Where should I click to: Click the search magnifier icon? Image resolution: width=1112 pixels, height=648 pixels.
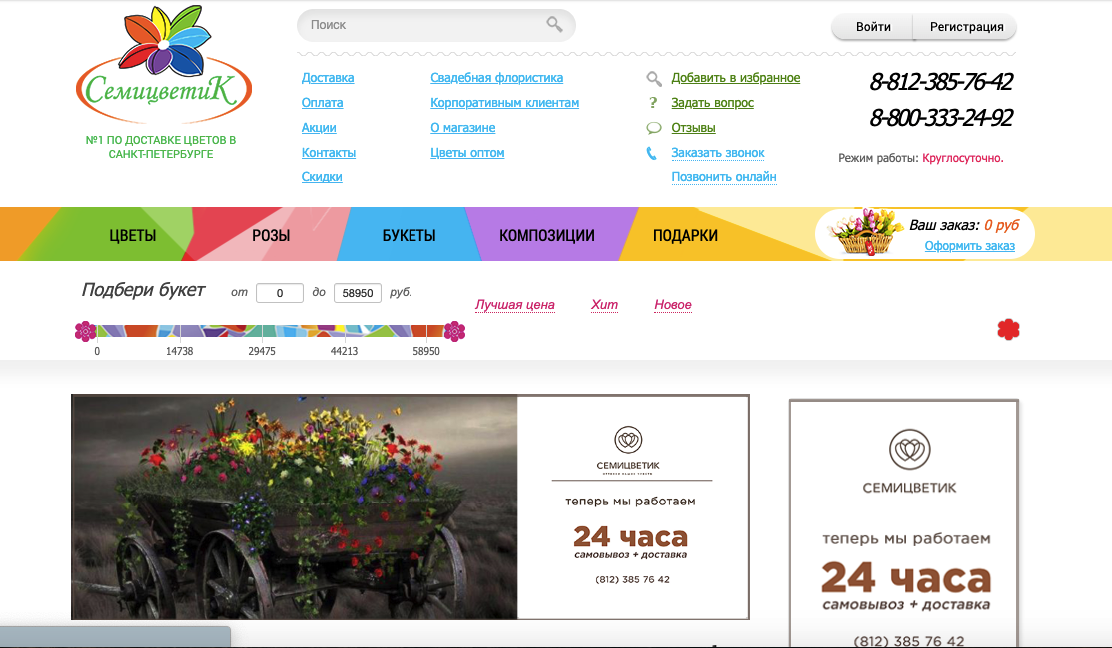point(554,25)
